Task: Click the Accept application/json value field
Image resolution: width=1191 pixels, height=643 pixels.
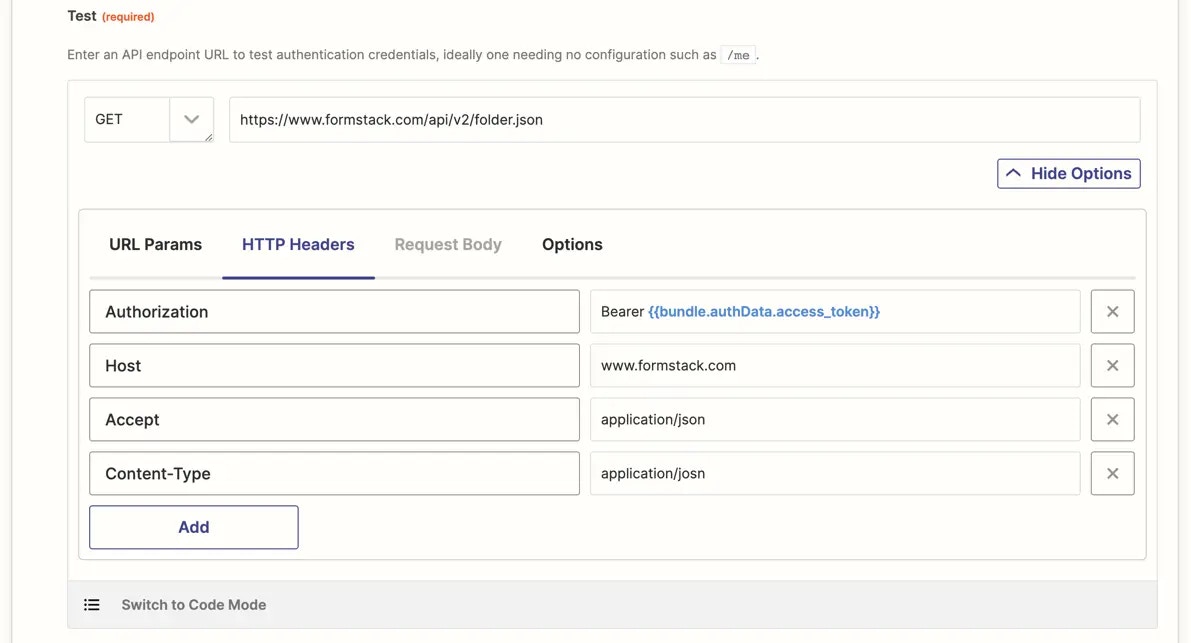Action: (x=835, y=419)
